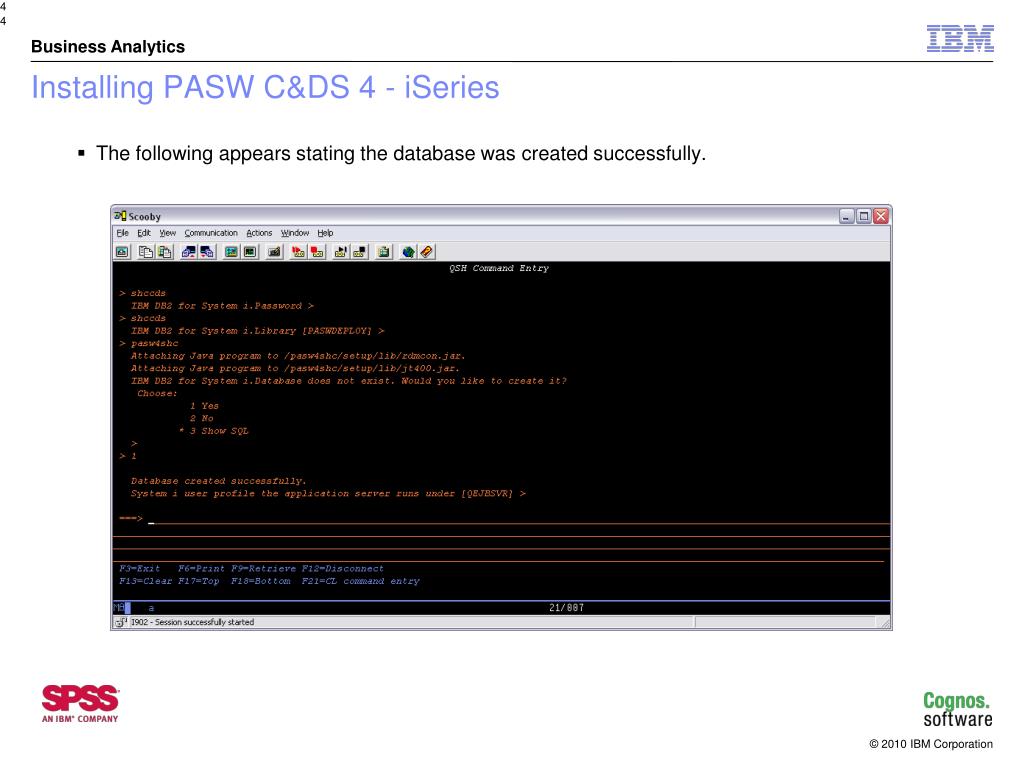1024x768 pixels.
Task: Click the Play macro icon
Action: click(x=340, y=251)
